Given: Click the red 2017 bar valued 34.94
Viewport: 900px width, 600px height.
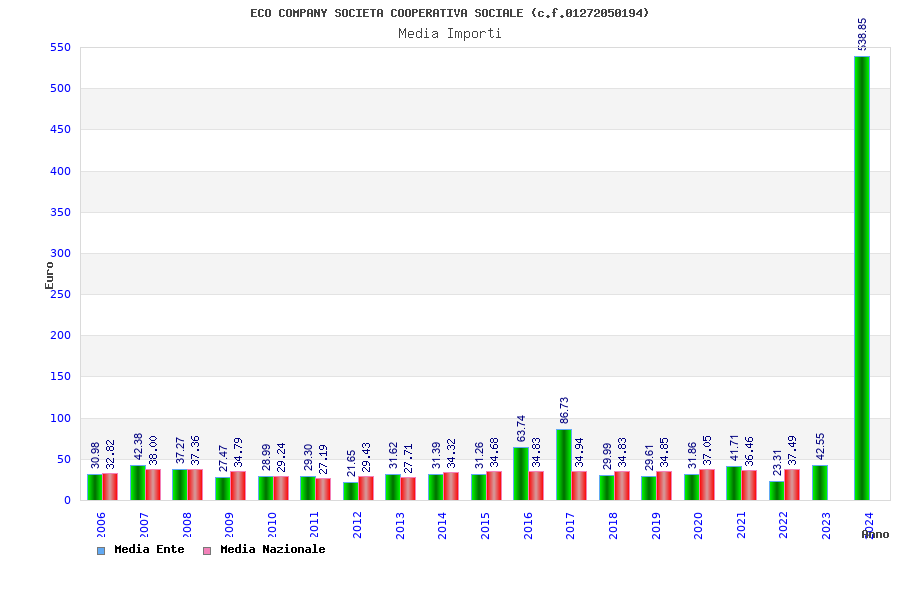Looking at the screenshot, I should pyautogui.click(x=579, y=486).
